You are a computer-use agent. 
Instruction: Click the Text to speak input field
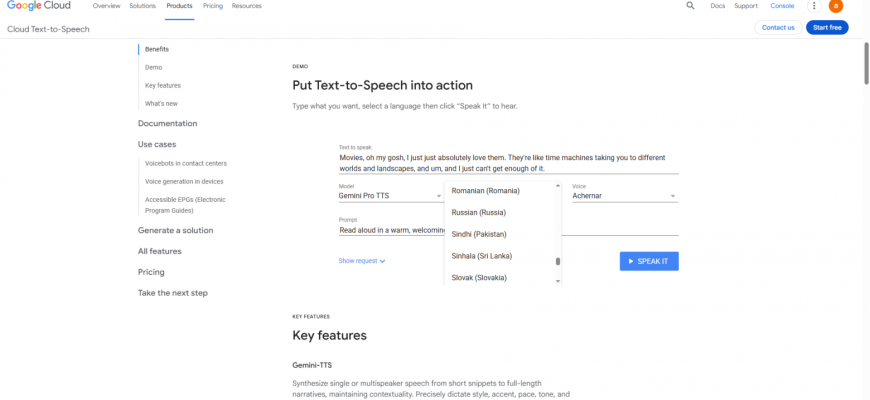[508, 162]
